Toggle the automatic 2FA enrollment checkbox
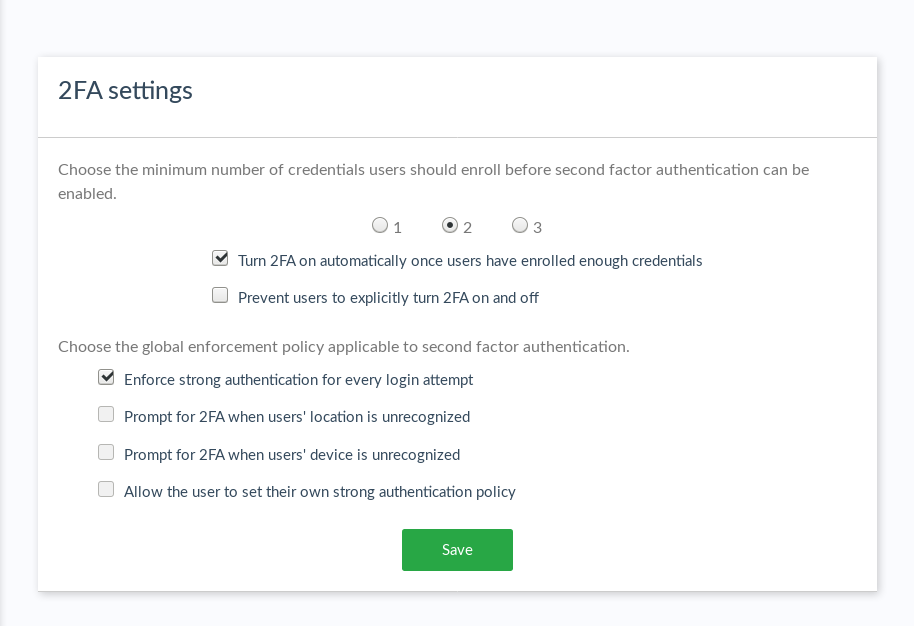The height and width of the screenshot is (626, 914). [220, 258]
